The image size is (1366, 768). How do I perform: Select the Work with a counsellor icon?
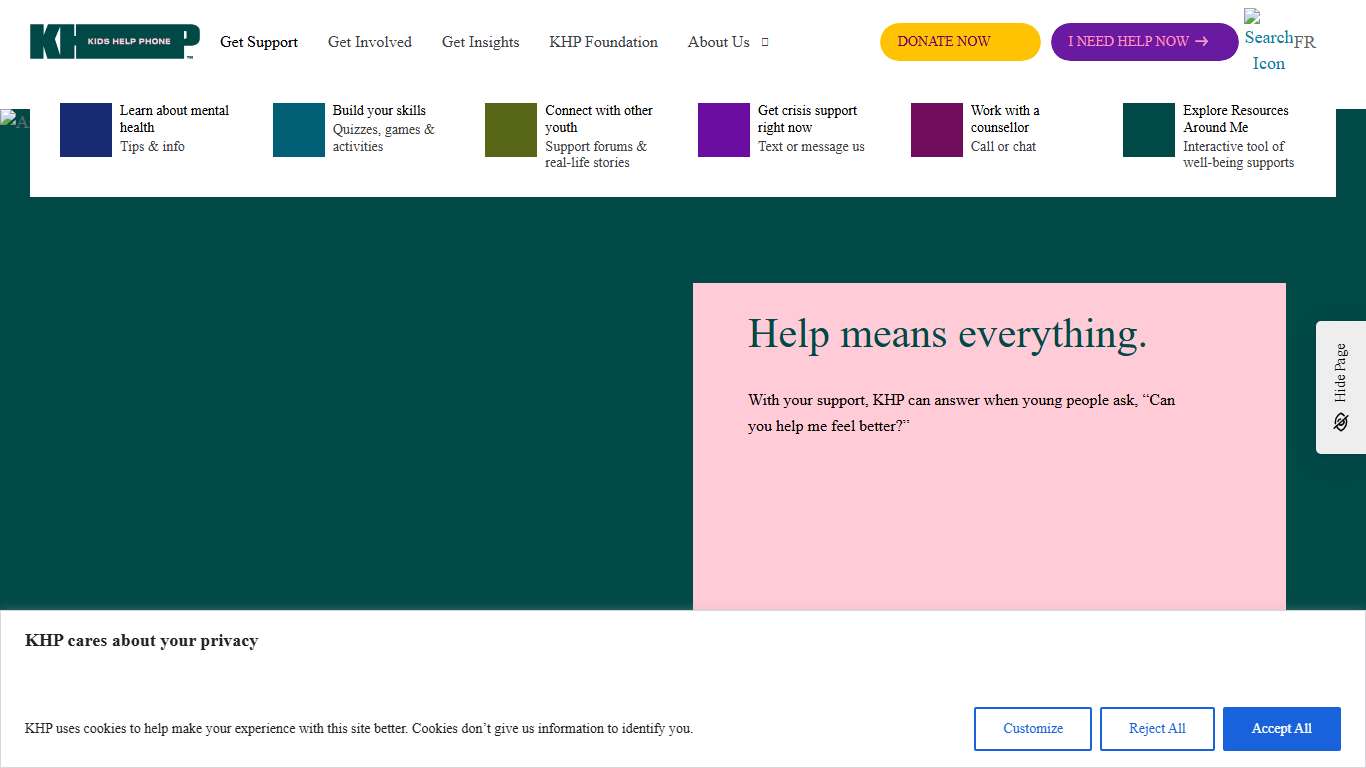click(935, 130)
